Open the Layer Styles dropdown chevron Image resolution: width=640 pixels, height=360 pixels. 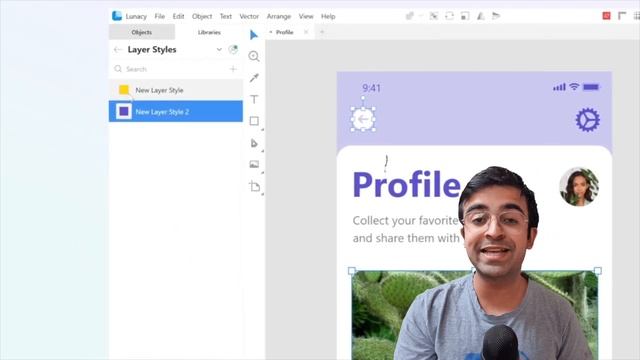(219, 49)
